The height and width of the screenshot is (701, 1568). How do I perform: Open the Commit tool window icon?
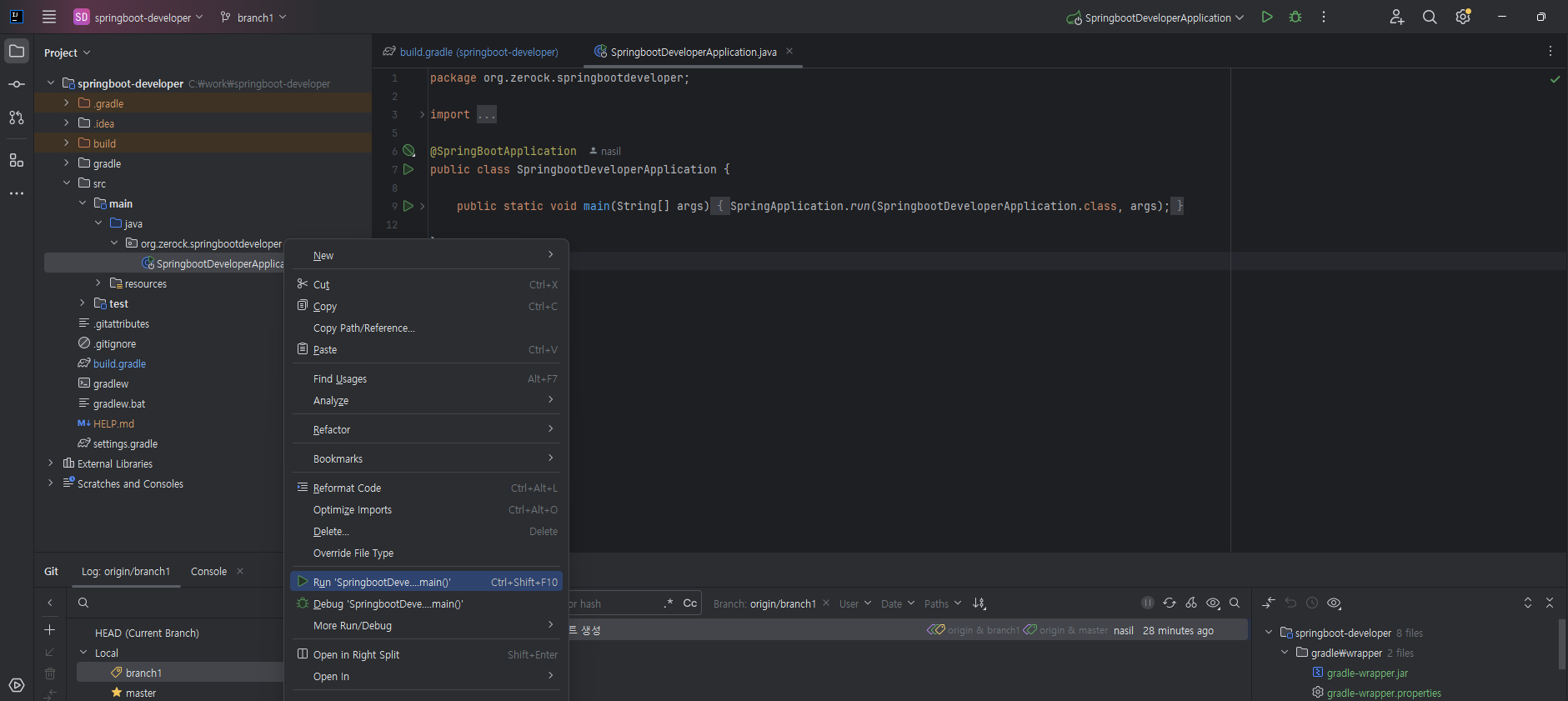pyautogui.click(x=17, y=84)
